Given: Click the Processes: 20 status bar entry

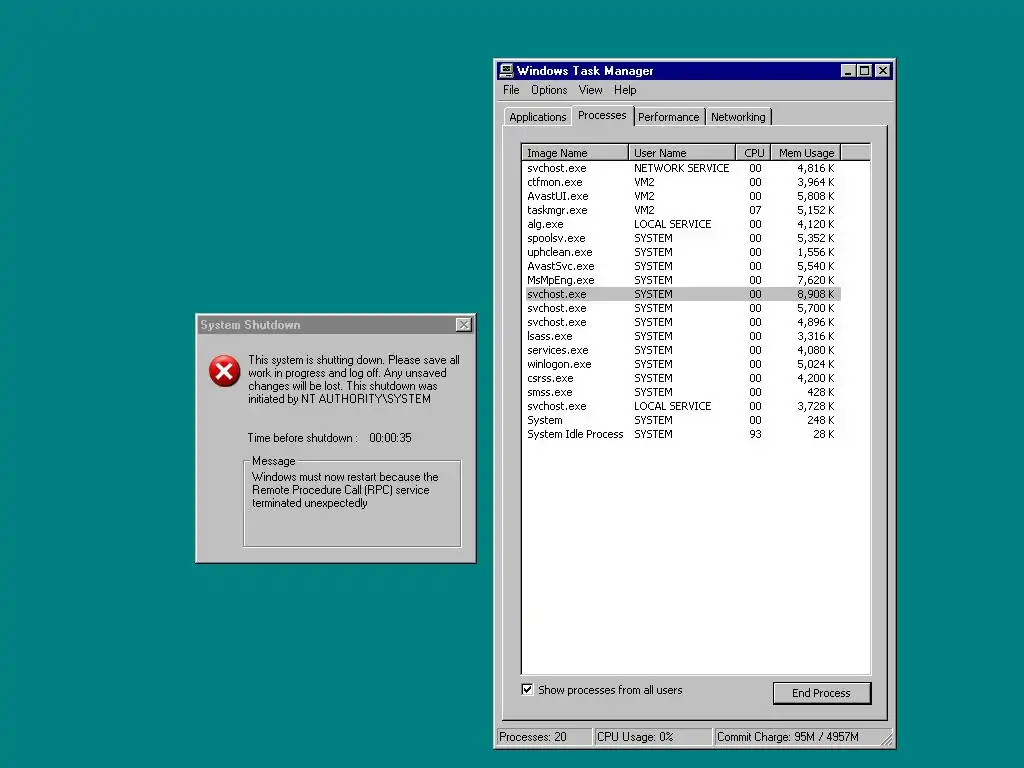Looking at the screenshot, I should pos(545,737).
